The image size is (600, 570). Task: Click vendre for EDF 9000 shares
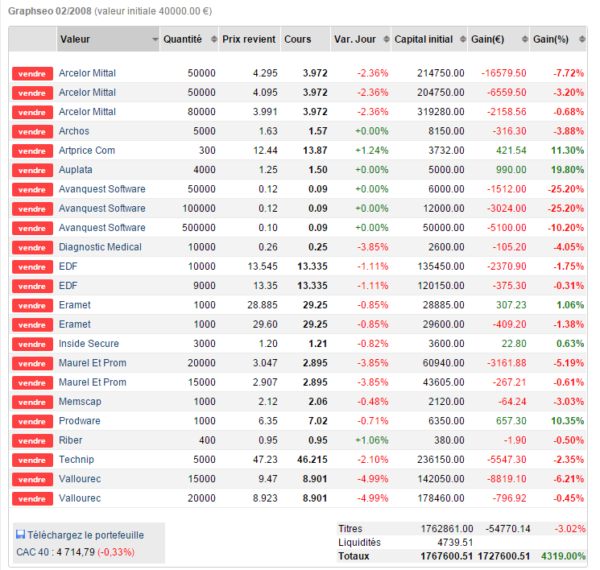pos(33,286)
